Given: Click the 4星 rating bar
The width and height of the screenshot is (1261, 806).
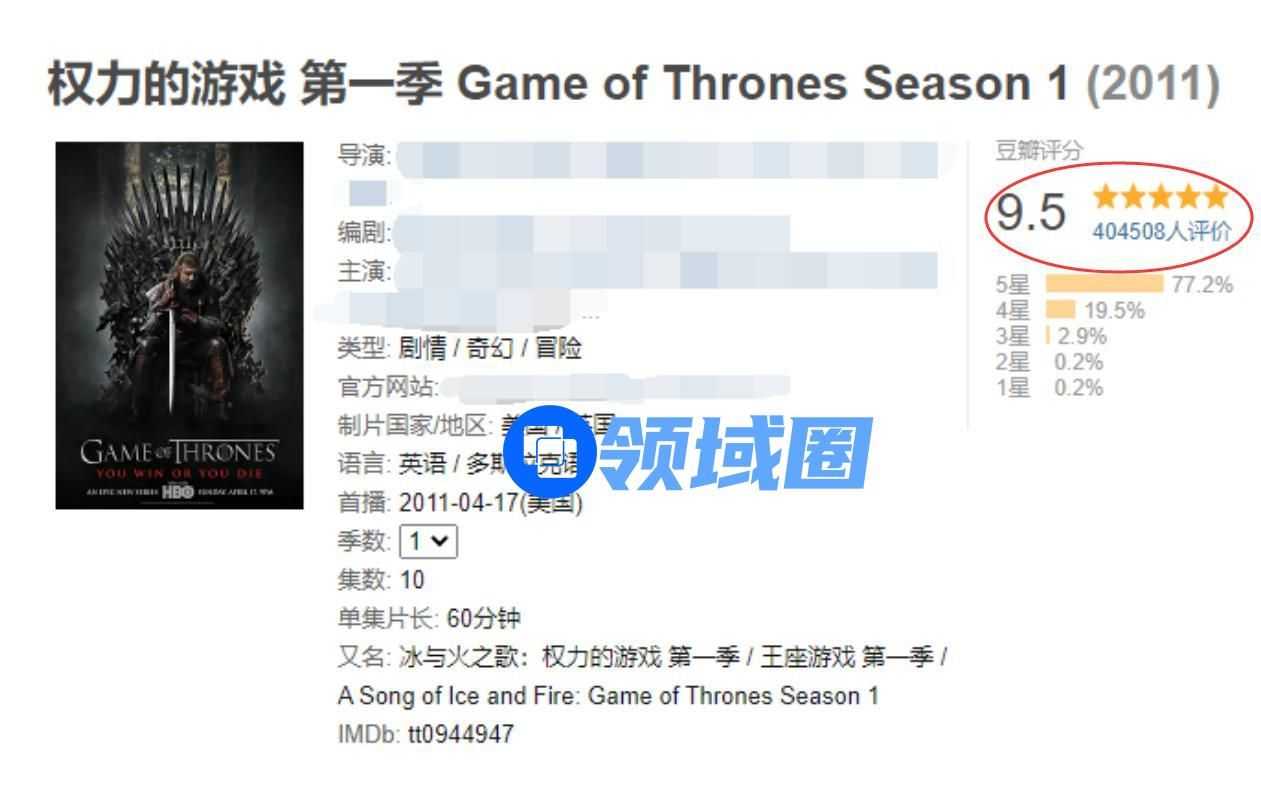Looking at the screenshot, I should (1061, 311).
